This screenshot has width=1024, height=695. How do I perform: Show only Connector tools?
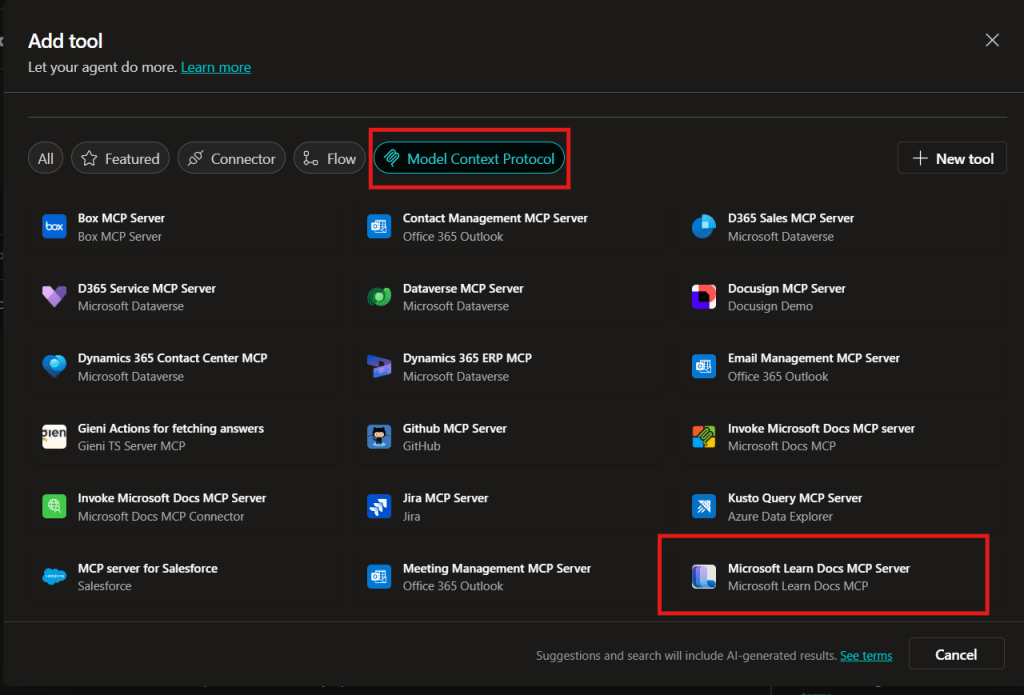(231, 158)
